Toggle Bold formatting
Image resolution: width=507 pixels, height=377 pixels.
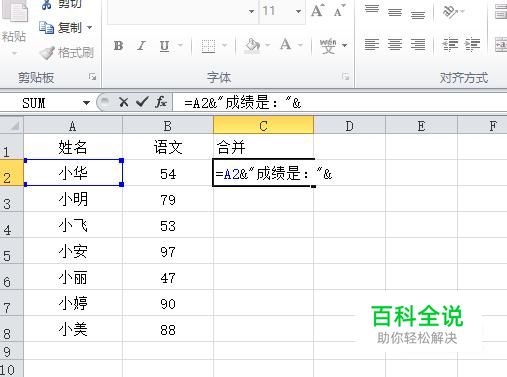118,46
